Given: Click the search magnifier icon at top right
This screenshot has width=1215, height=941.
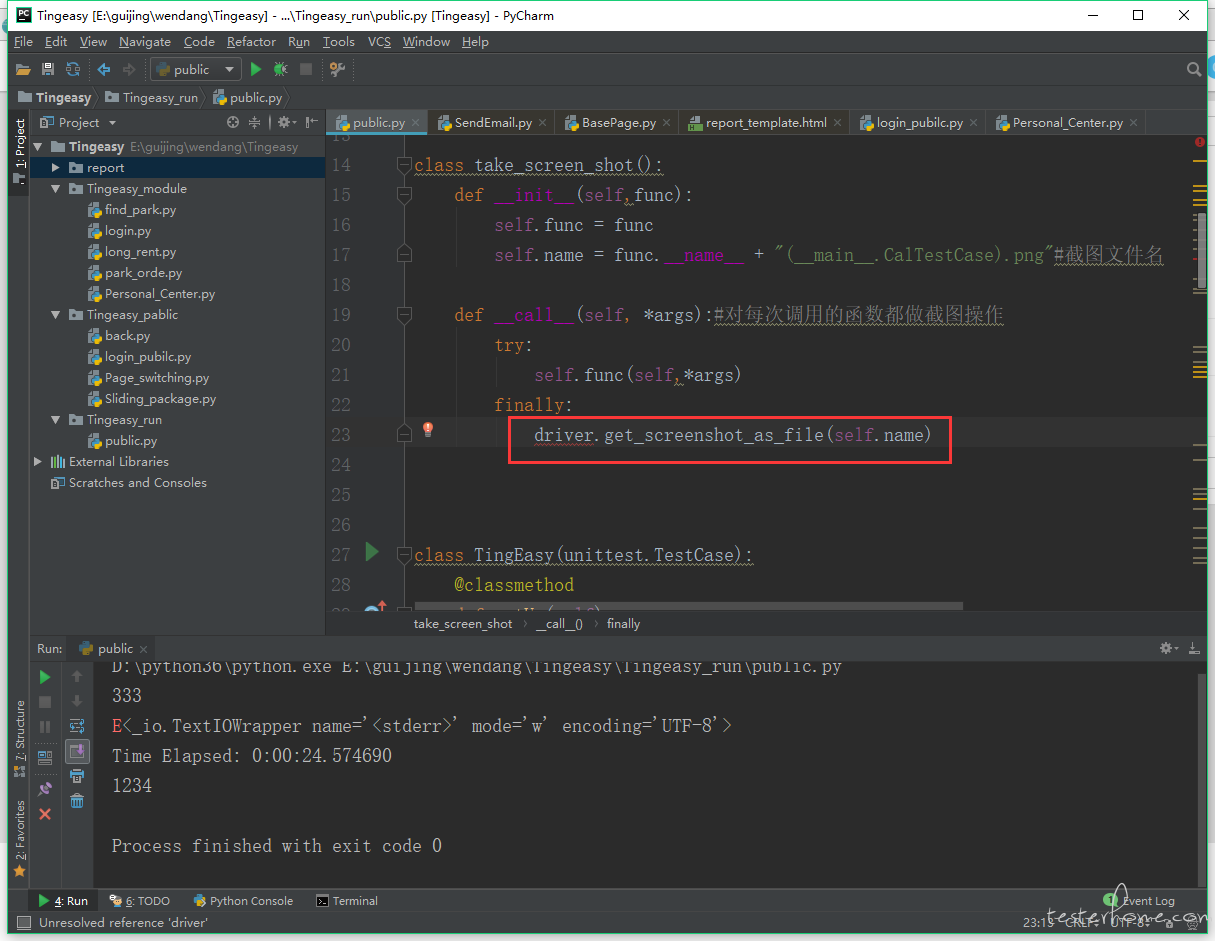Looking at the screenshot, I should coord(1194,69).
